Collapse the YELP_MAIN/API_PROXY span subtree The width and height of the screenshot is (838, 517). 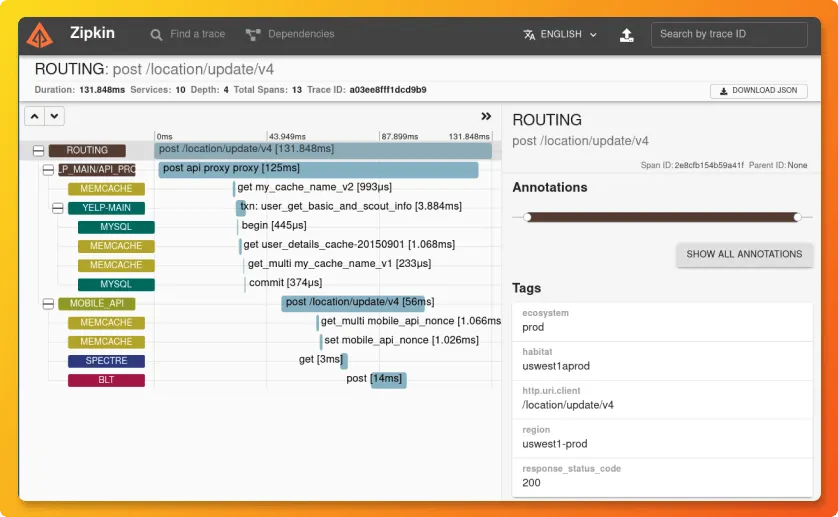coord(48,170)
